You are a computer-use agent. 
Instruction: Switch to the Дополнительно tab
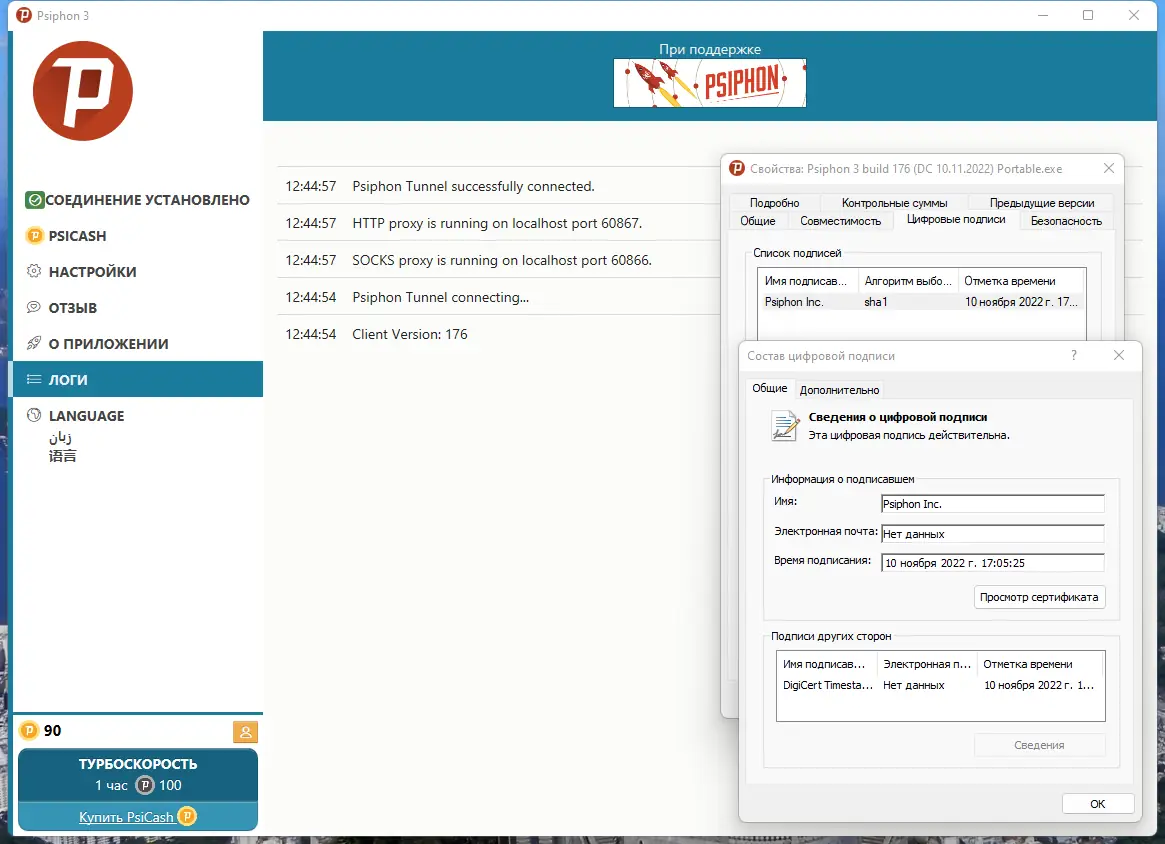(839, 390)
